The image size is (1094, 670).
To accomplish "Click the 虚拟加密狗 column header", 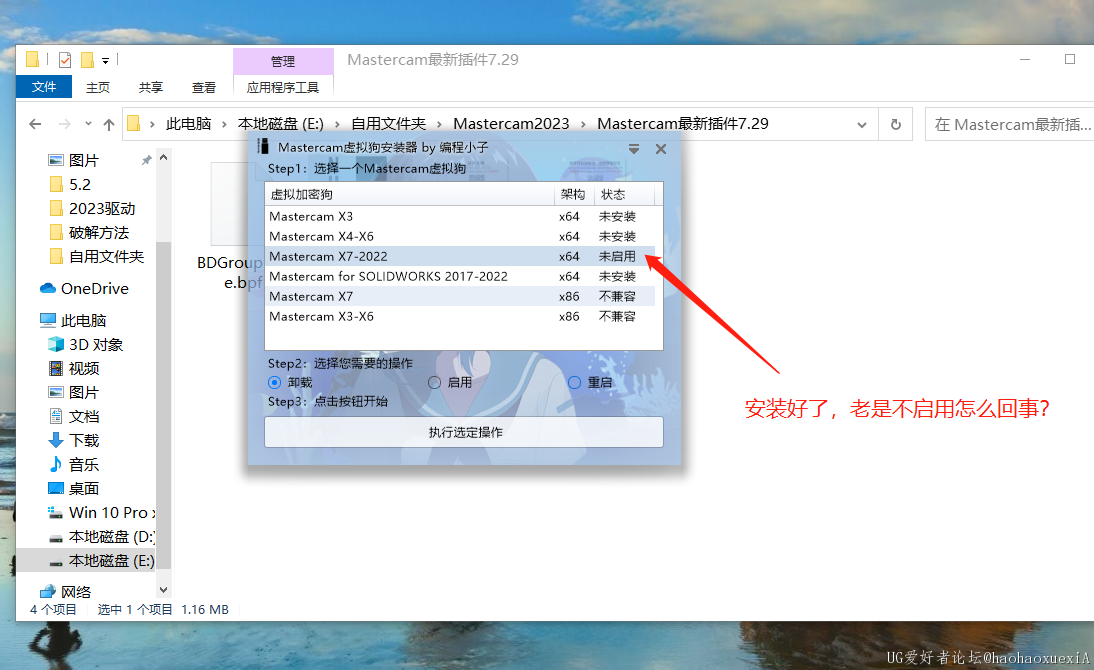I will (410, 194).
